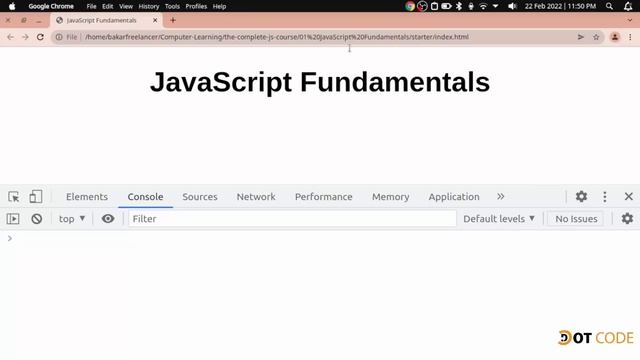
Task: Open the Chrome three-dots menu
Action: pyautogui.click(x=630, y=37)
